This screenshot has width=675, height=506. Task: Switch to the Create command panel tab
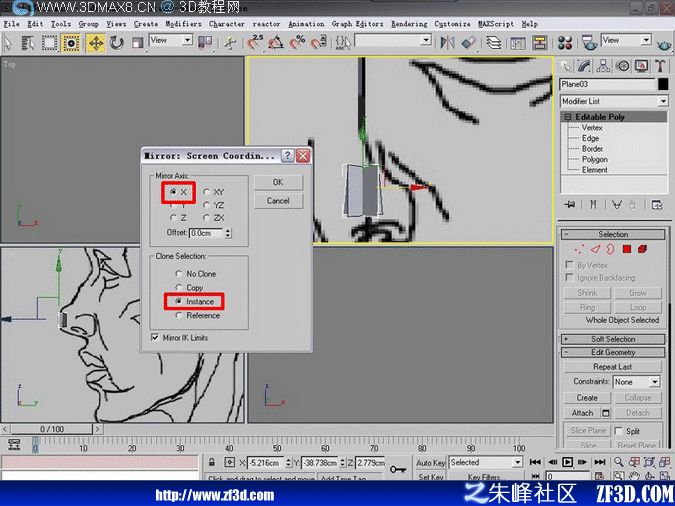pyautogui.click(x=565, y=66)
